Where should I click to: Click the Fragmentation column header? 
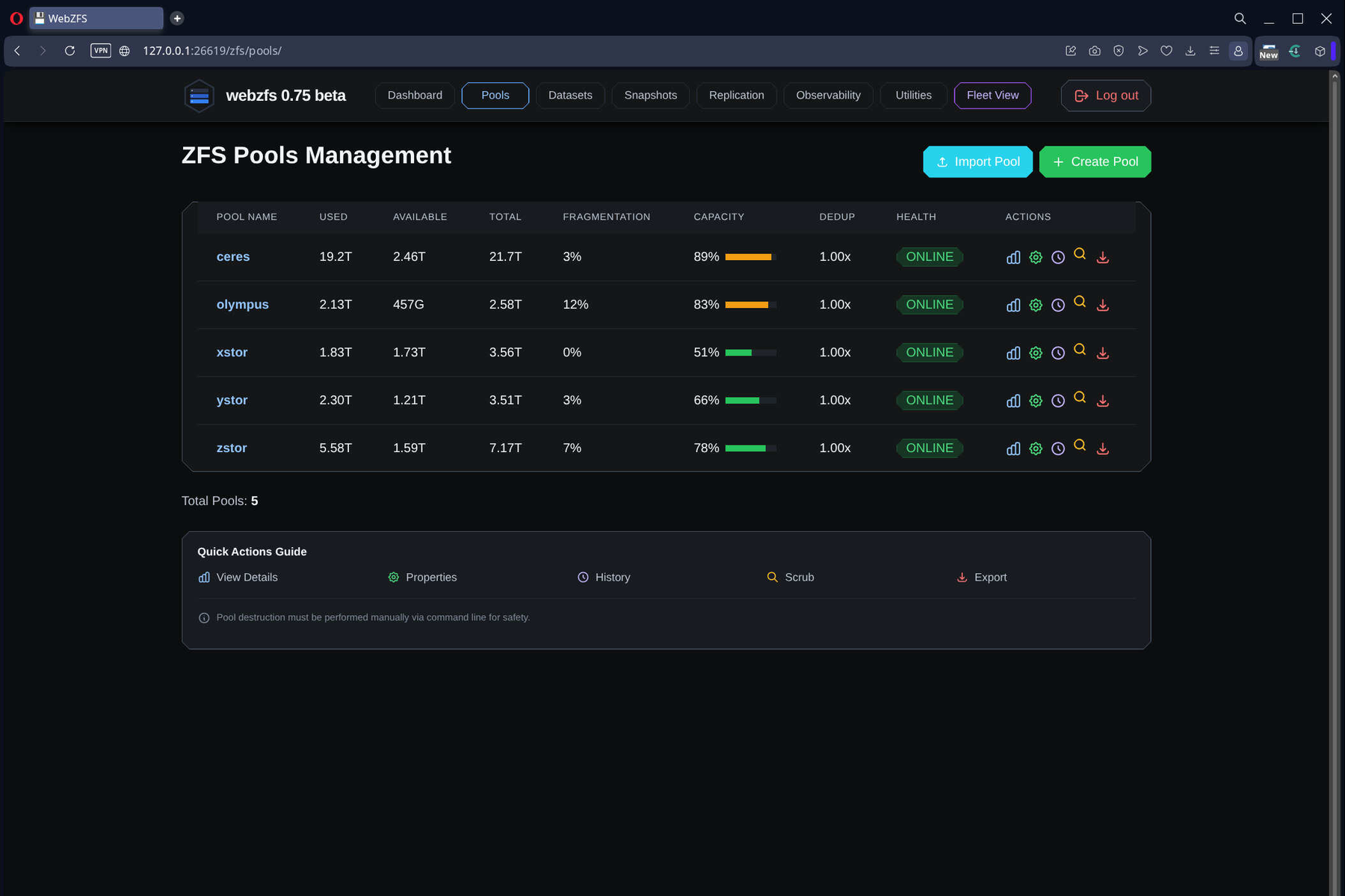pyautogui.click(x=606, y=217)
